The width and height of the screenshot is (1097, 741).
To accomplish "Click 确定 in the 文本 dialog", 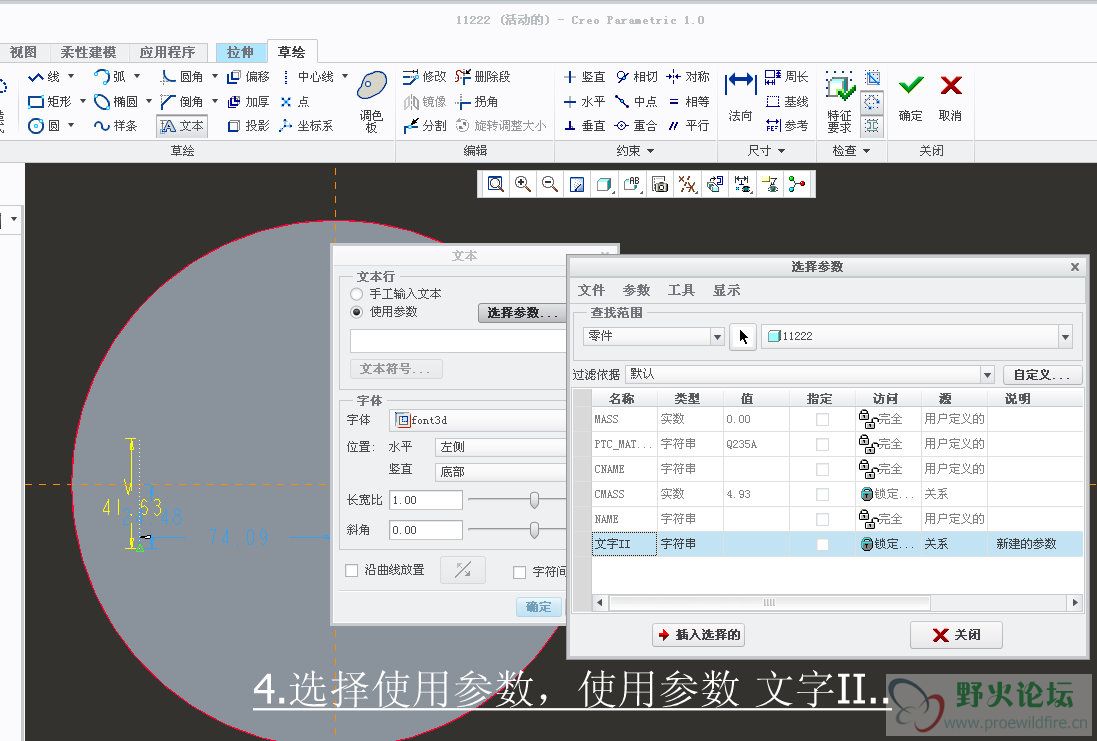I will pyautogui.click(x=539, y=607).
